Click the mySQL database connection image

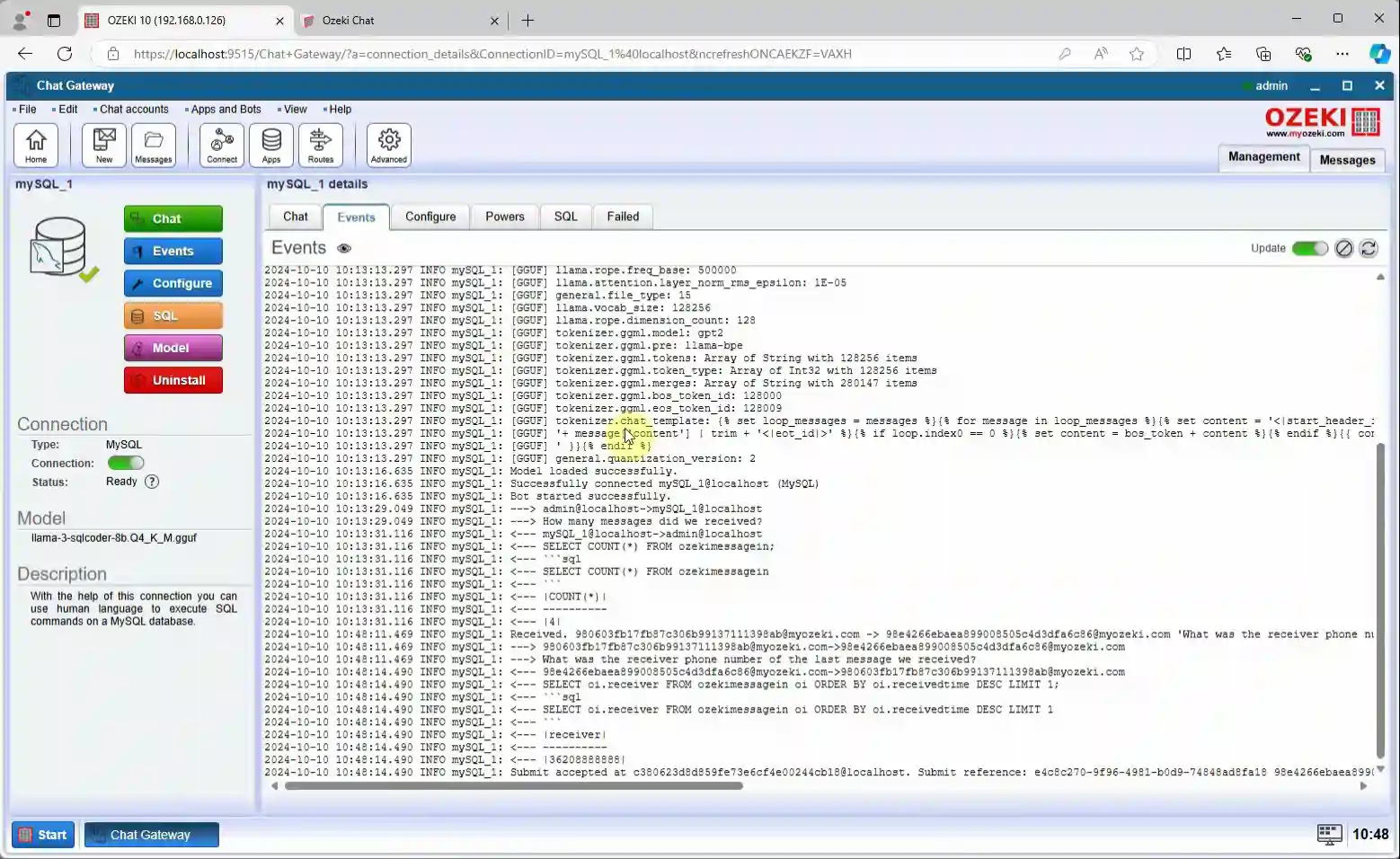(x=63, y=250)
